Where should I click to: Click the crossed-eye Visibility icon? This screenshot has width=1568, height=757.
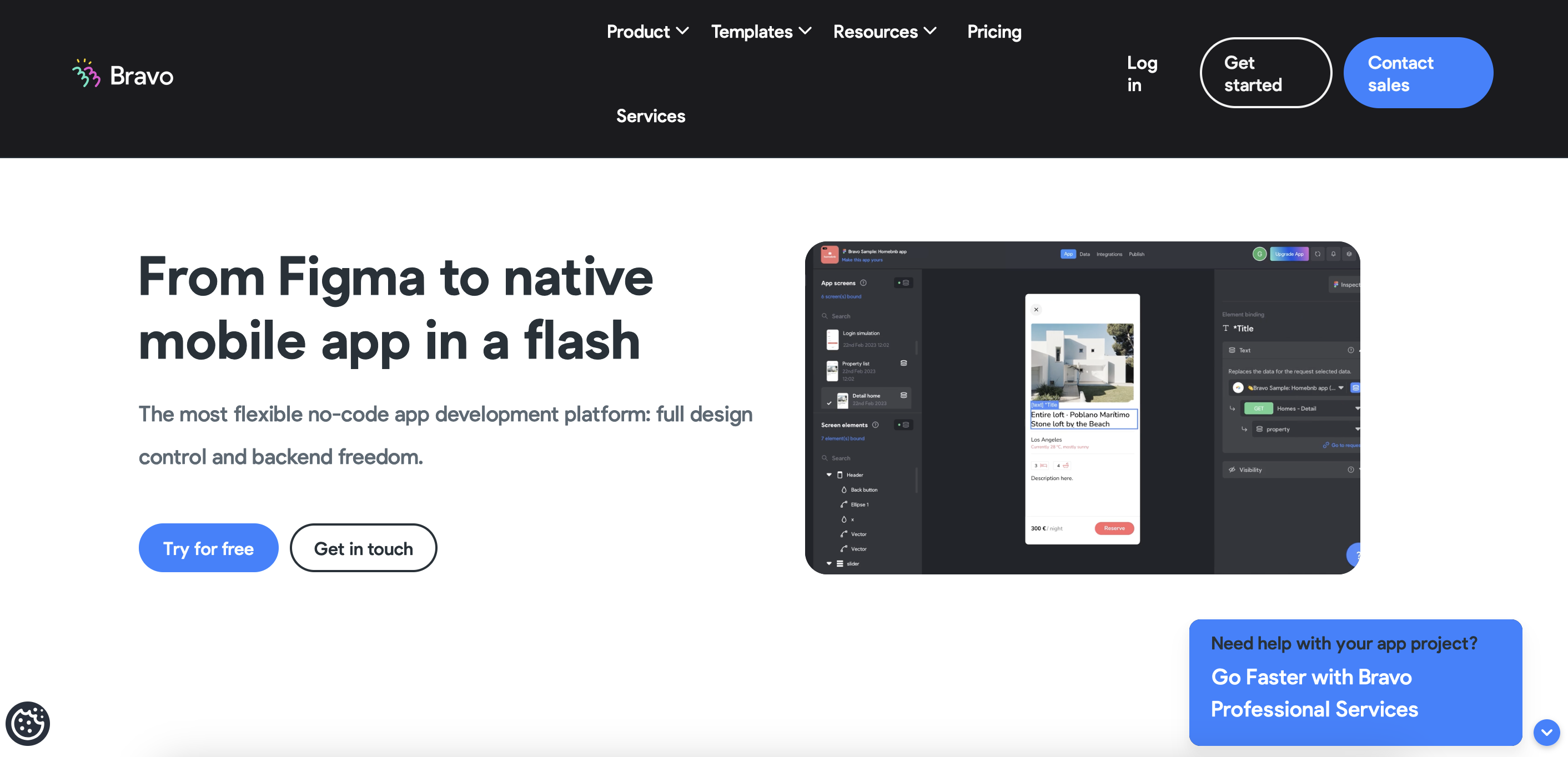tap(1232, 470)
